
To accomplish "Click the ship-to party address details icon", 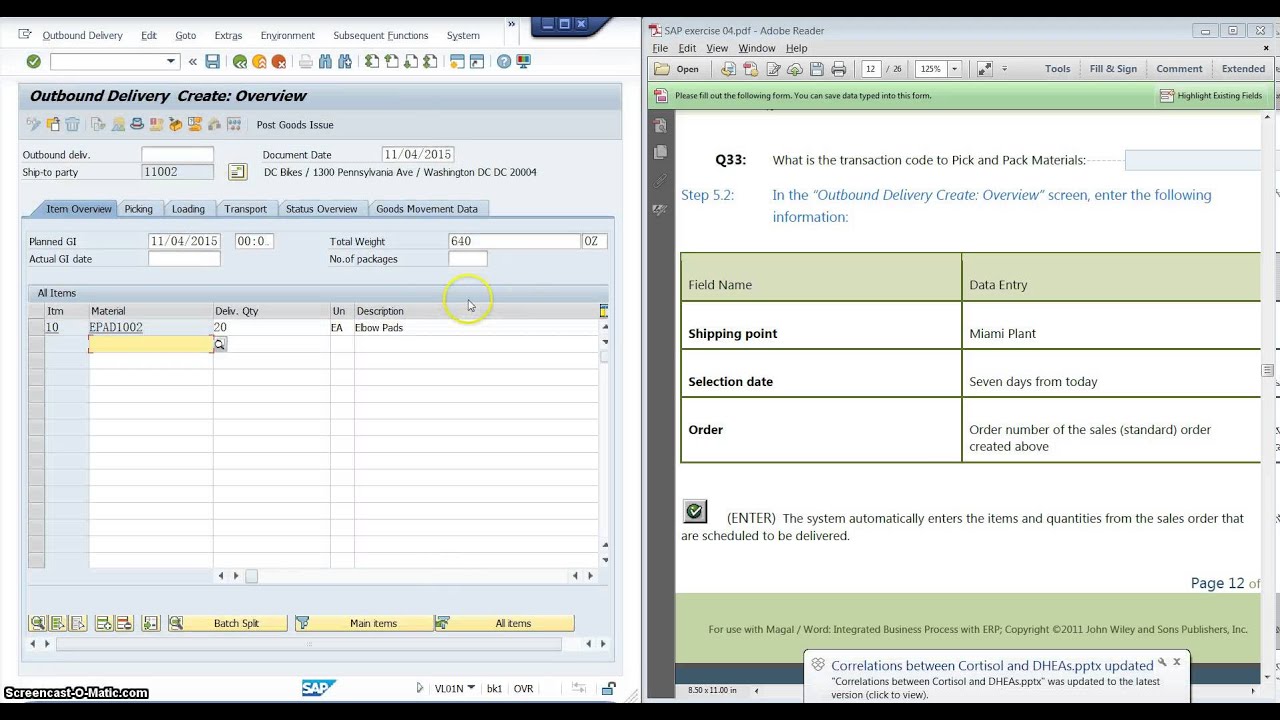I will pos(237,172).
